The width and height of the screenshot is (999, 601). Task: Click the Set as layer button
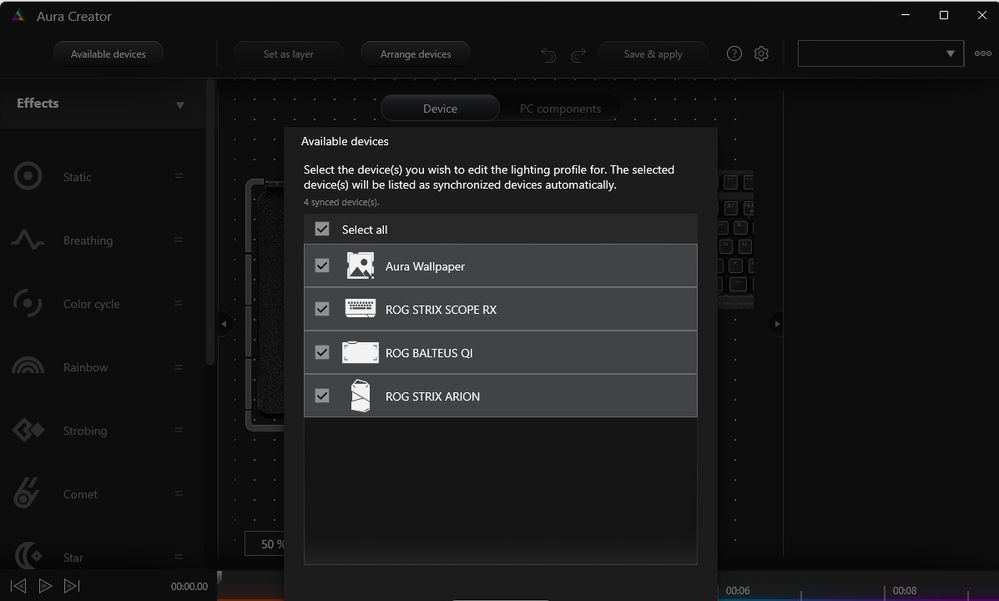[x=289, y=54]
